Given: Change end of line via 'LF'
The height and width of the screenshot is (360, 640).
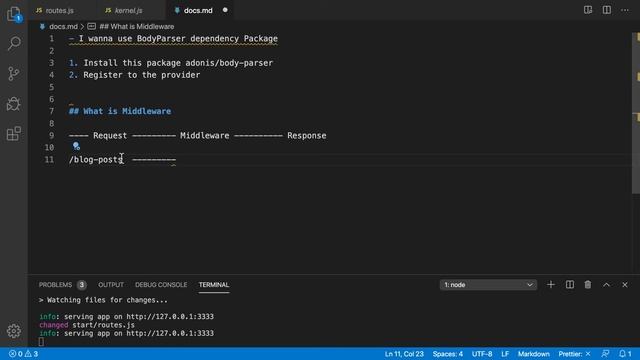Looking at the screenshot, I should pyautogui.click(x=505, y=354).
